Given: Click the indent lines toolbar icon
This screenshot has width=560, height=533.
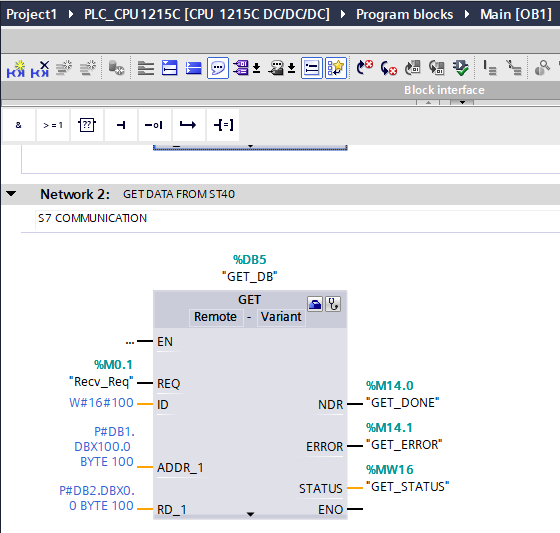Looking at the screenshot, I should click(x=490, y=68).
